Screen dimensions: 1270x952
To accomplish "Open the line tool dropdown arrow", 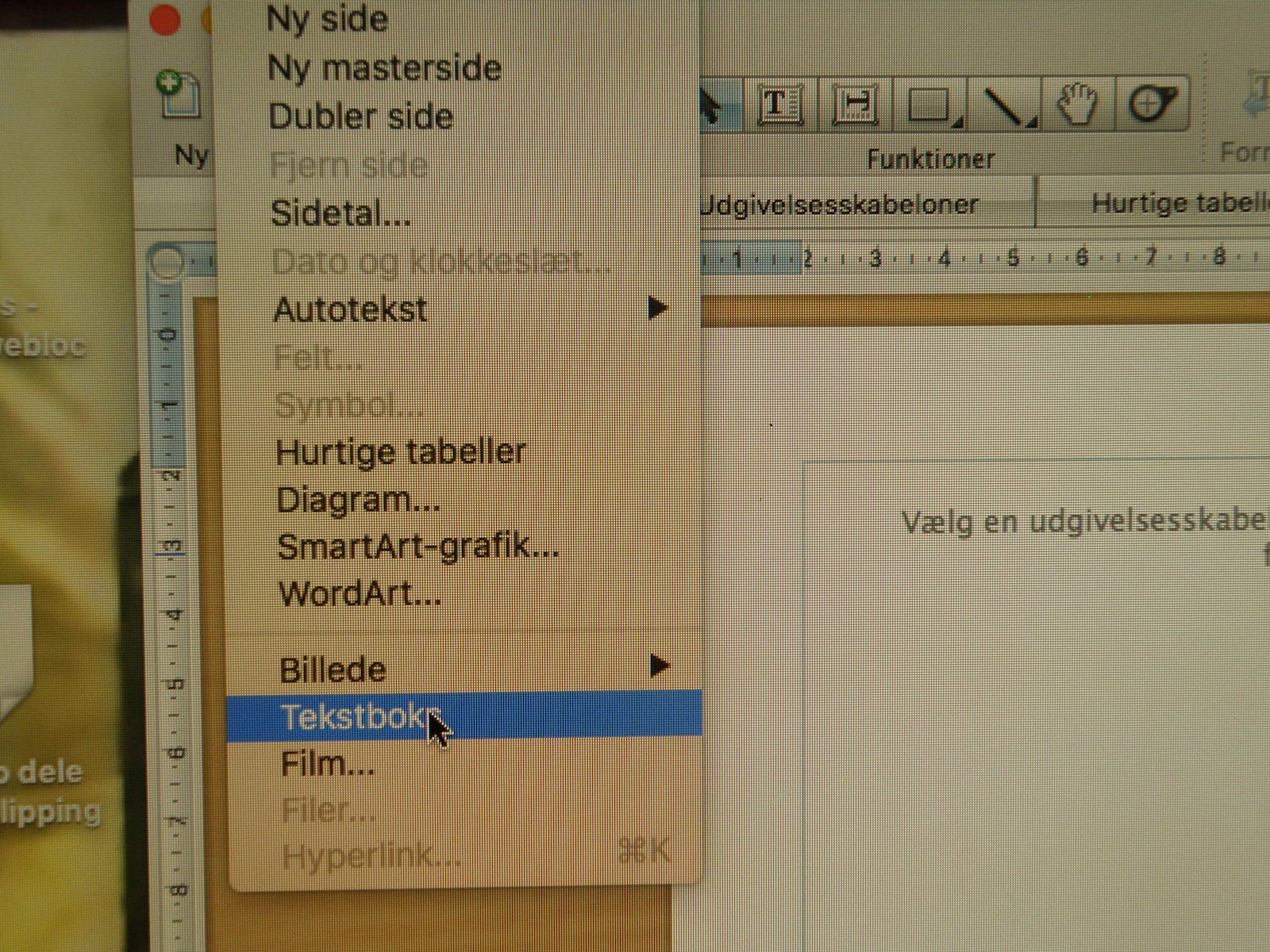I will click(1031, 123).
